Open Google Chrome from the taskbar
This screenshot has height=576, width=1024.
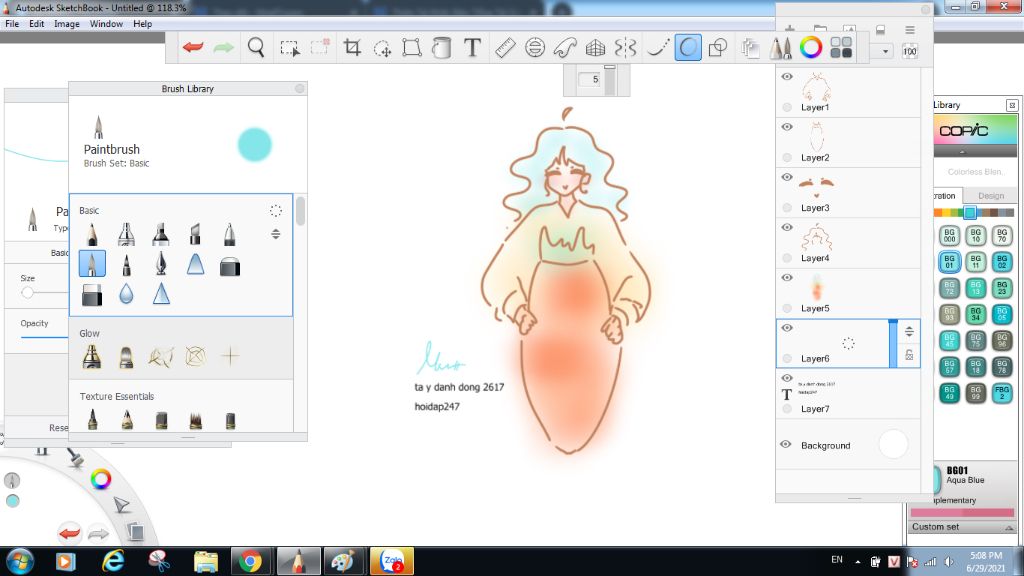[x=249, y=561]
